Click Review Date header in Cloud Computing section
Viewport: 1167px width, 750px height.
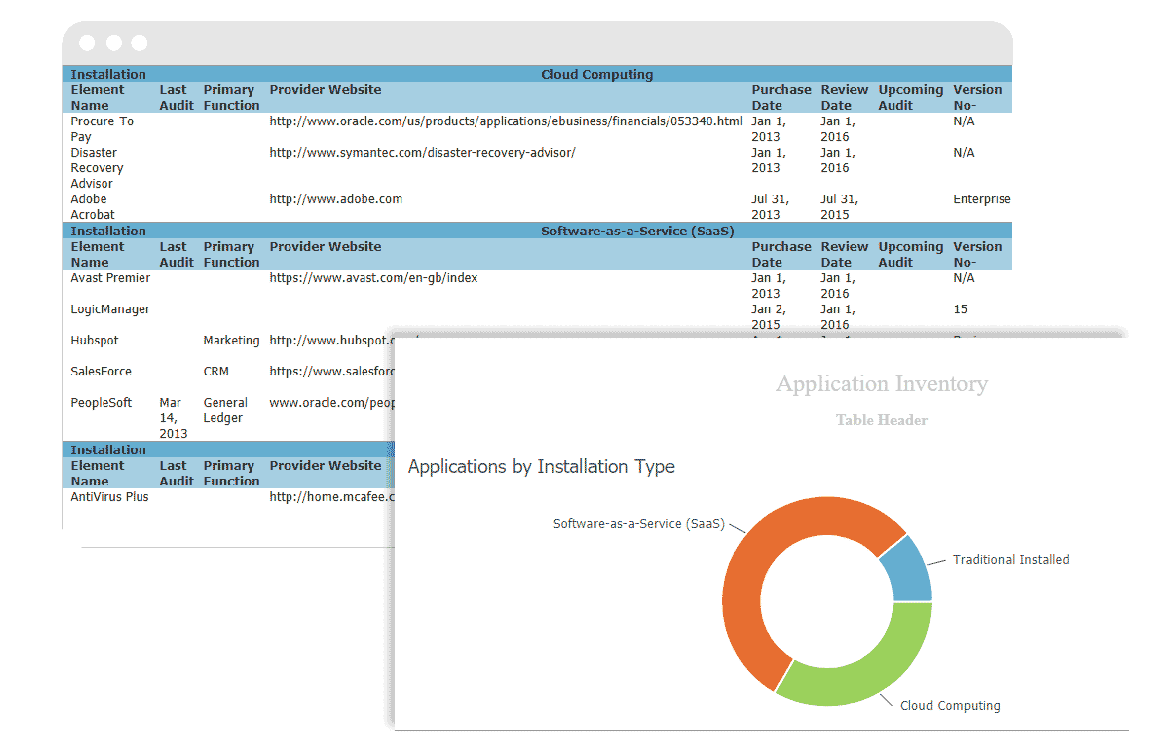(844, 97)
